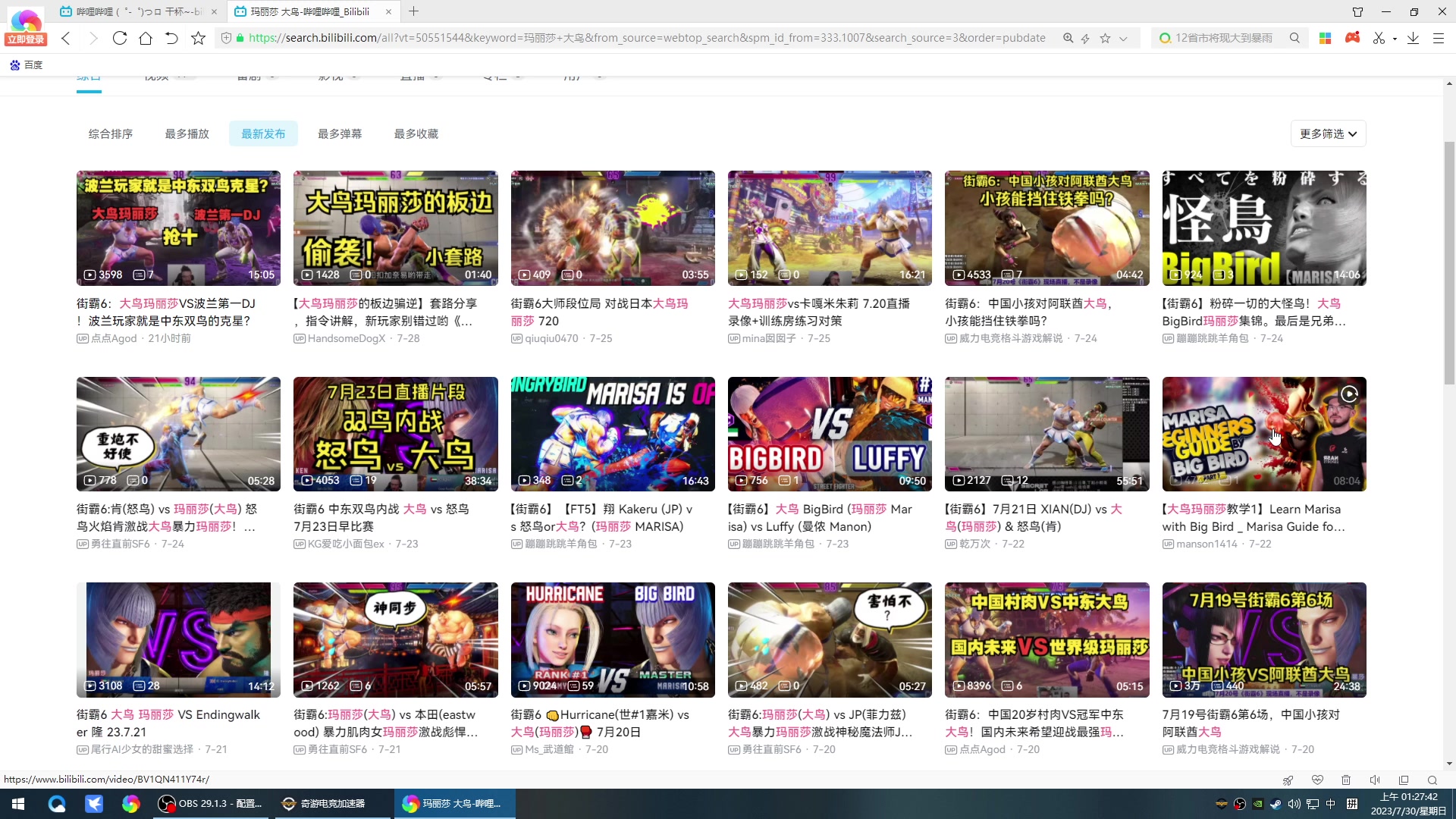Click the page-zoom magnifier in status bar
This screenshot has width=1456, height=819.
tap(1432, 780)
